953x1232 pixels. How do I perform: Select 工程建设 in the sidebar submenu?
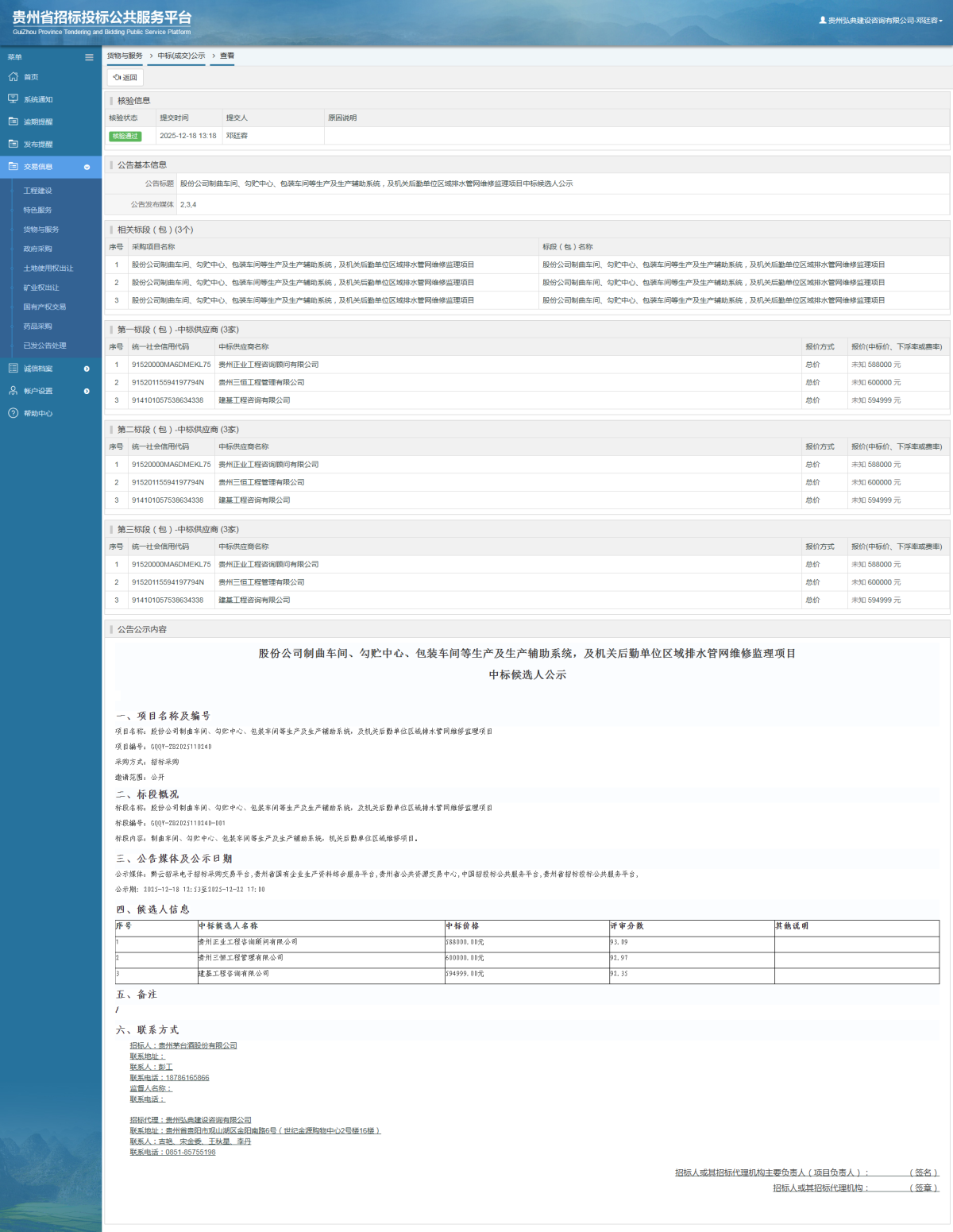point(37,191)
